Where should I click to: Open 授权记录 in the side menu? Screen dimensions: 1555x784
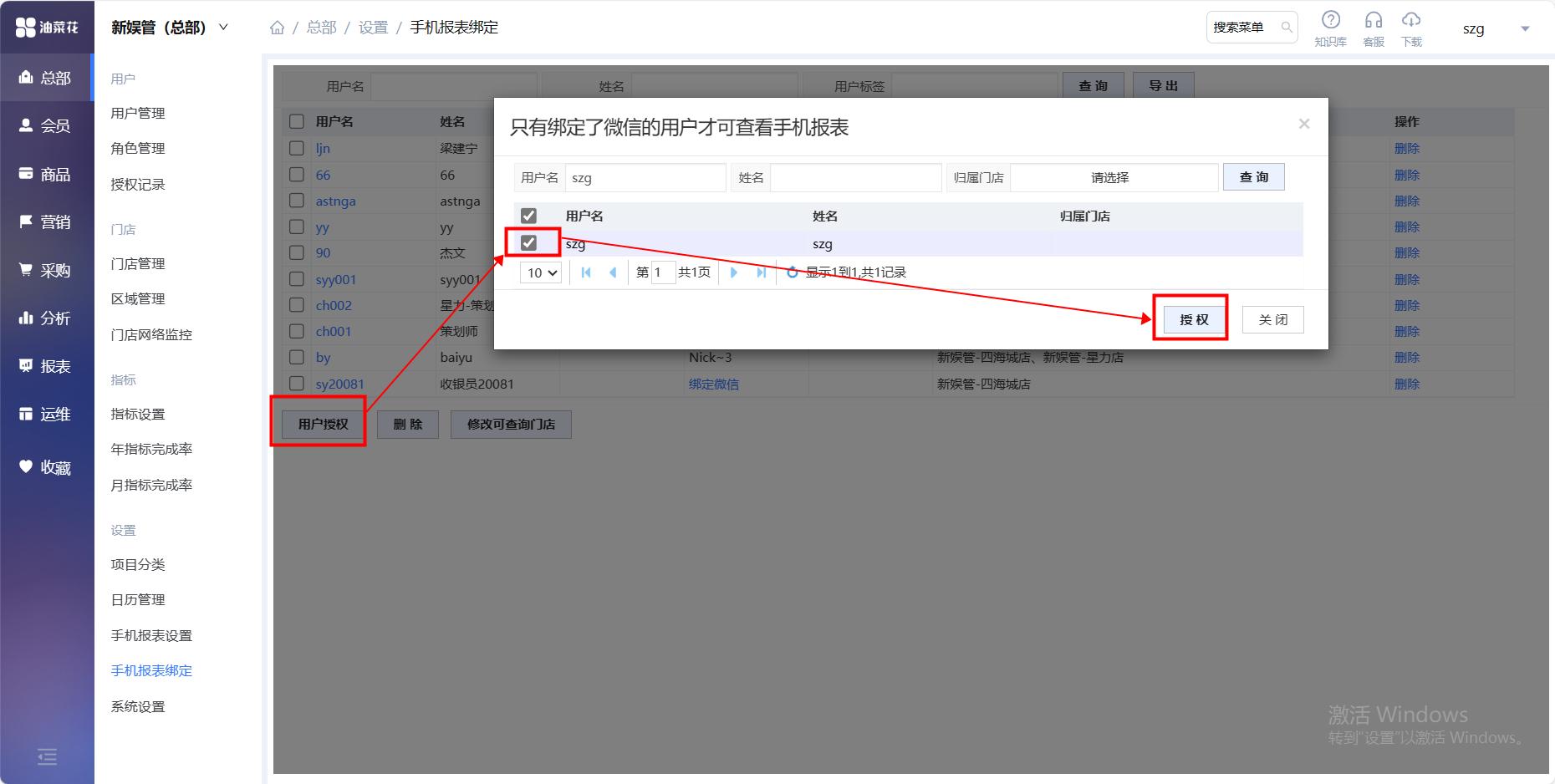138,184
